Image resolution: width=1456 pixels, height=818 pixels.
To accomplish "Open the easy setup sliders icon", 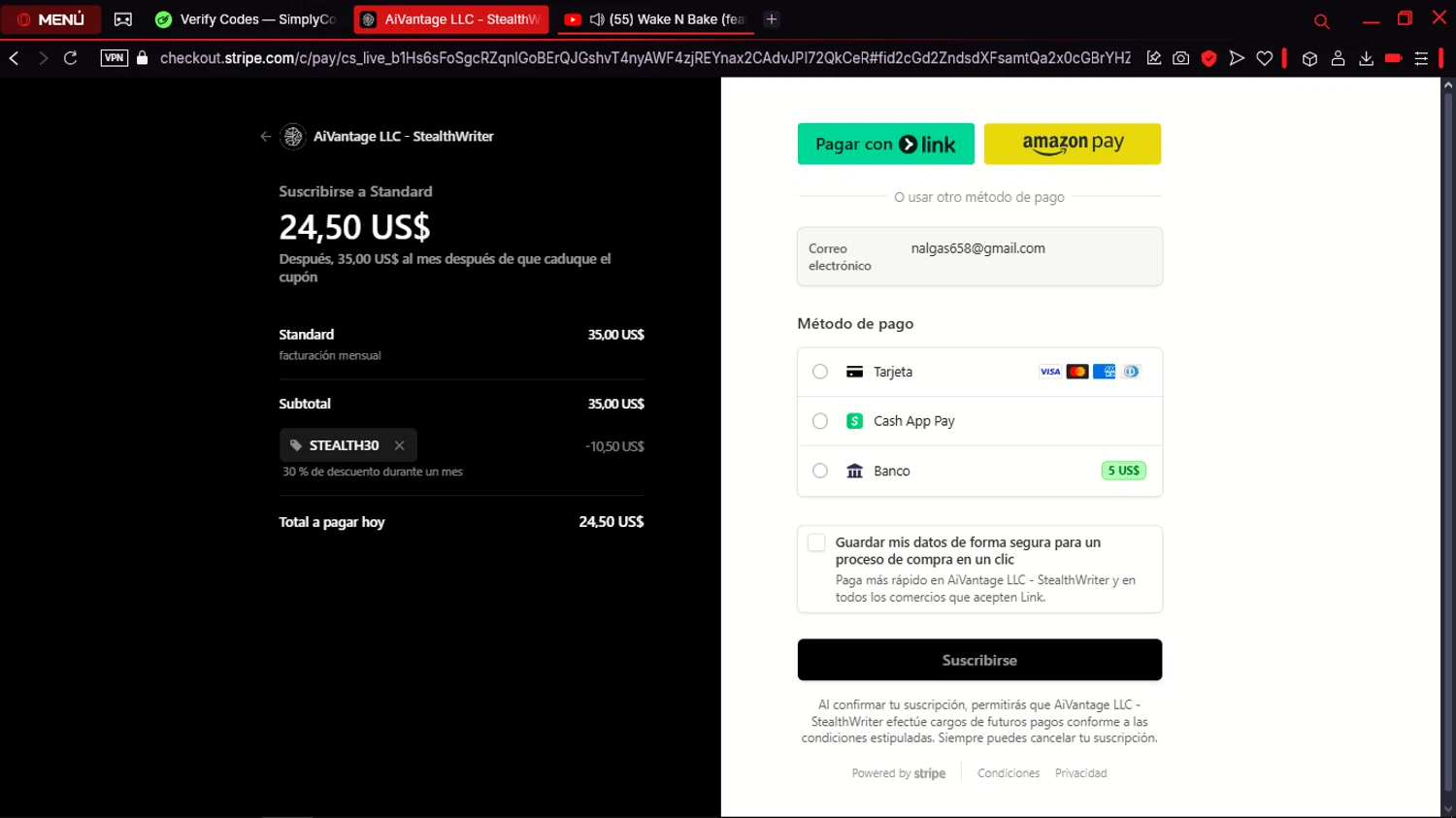I will [1421, 58].
